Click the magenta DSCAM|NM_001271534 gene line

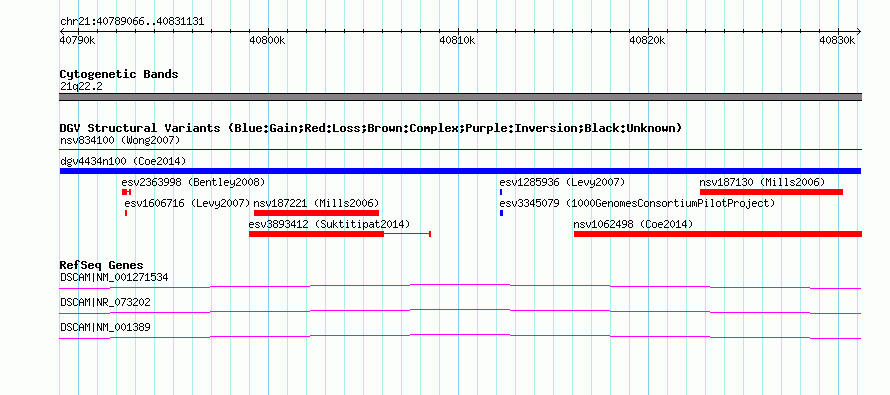(460, 286)
